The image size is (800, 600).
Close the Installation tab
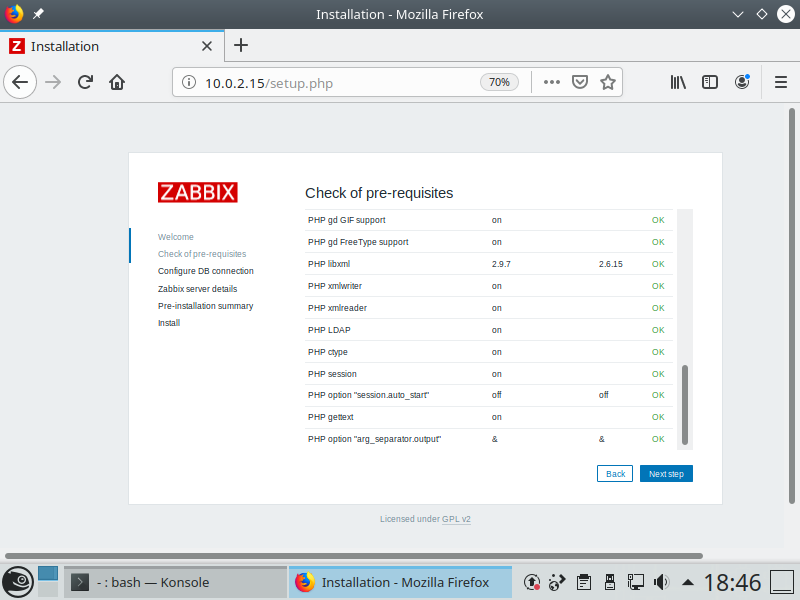[207, 46]
